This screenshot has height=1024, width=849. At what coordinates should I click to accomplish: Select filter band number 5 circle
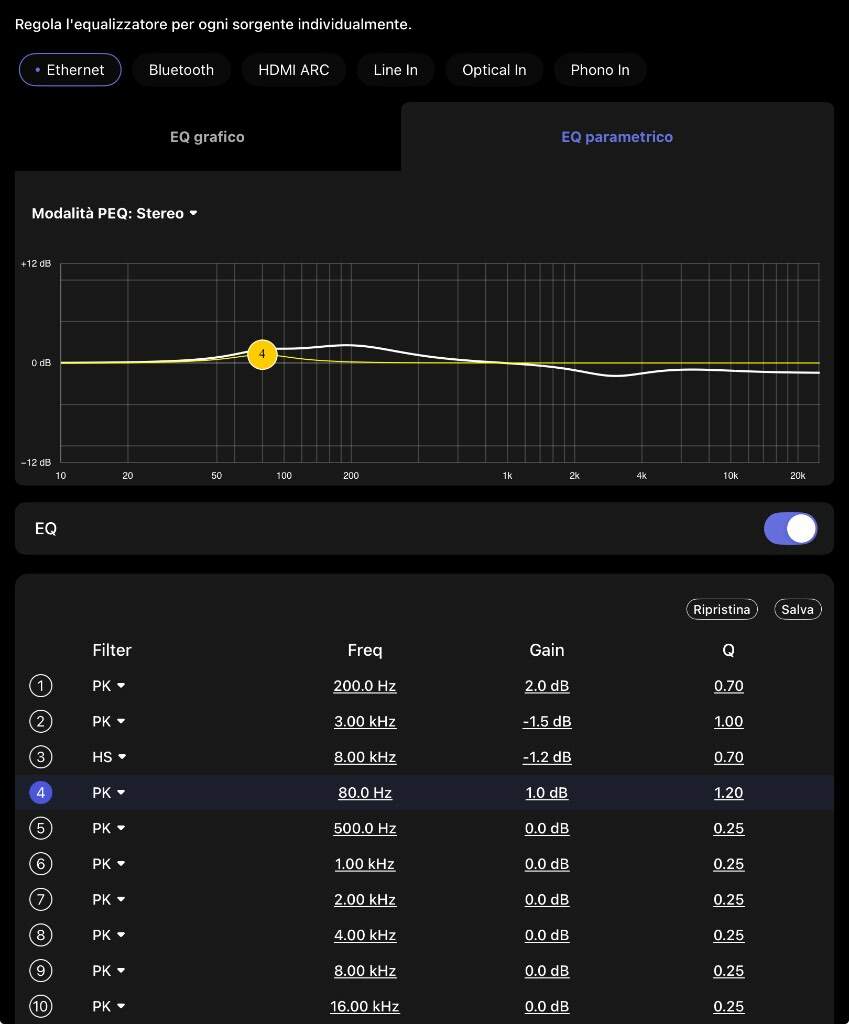(x=41, y=828)
